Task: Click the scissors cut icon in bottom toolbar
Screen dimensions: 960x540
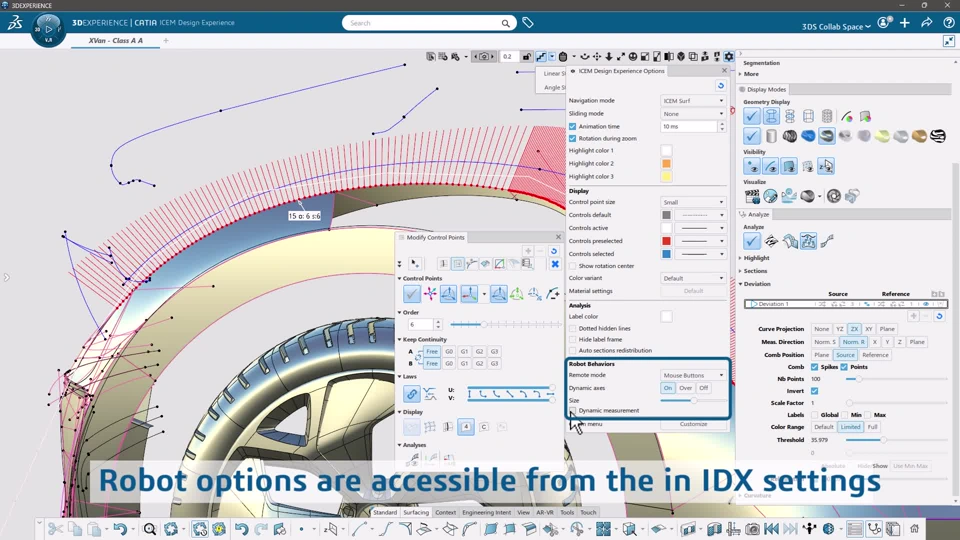Action: (55, 528)
